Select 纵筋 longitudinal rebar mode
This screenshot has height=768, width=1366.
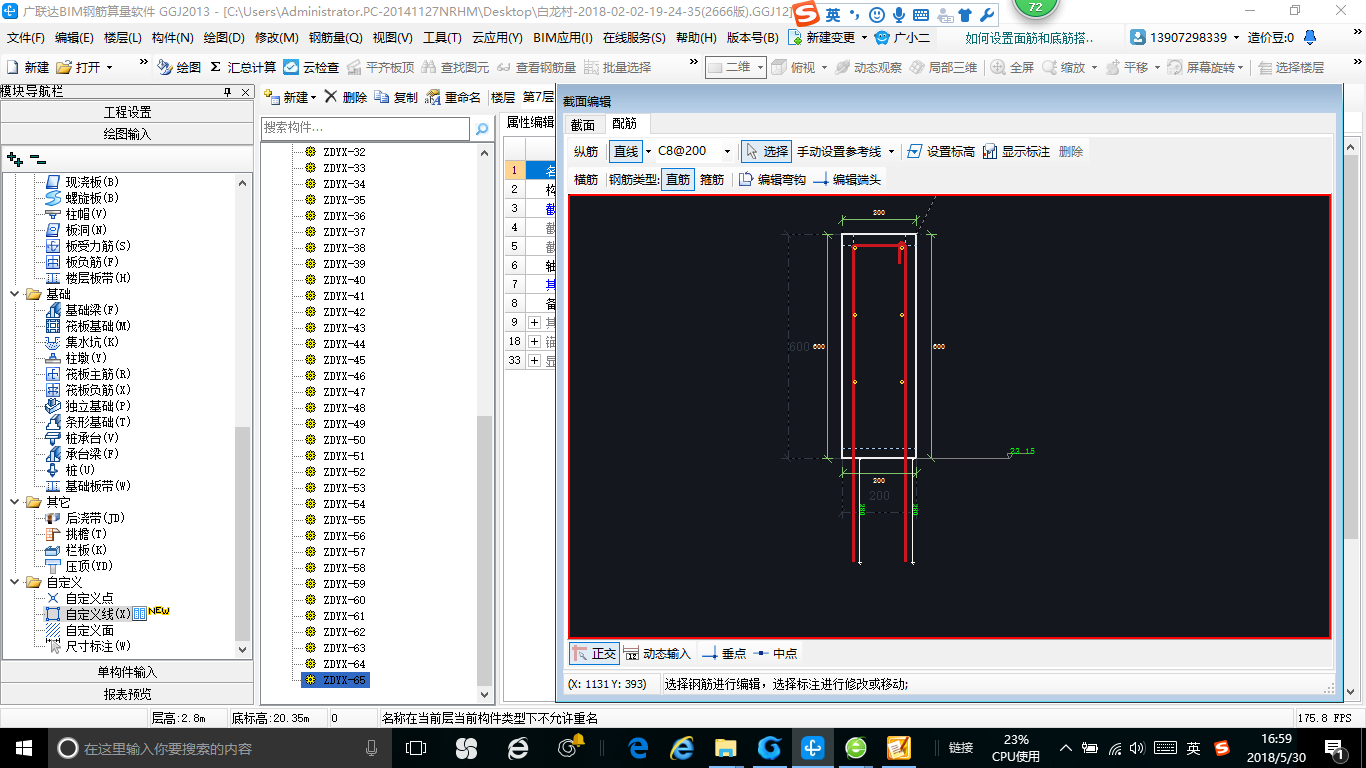pyautogui.click(x=586, y=151)
